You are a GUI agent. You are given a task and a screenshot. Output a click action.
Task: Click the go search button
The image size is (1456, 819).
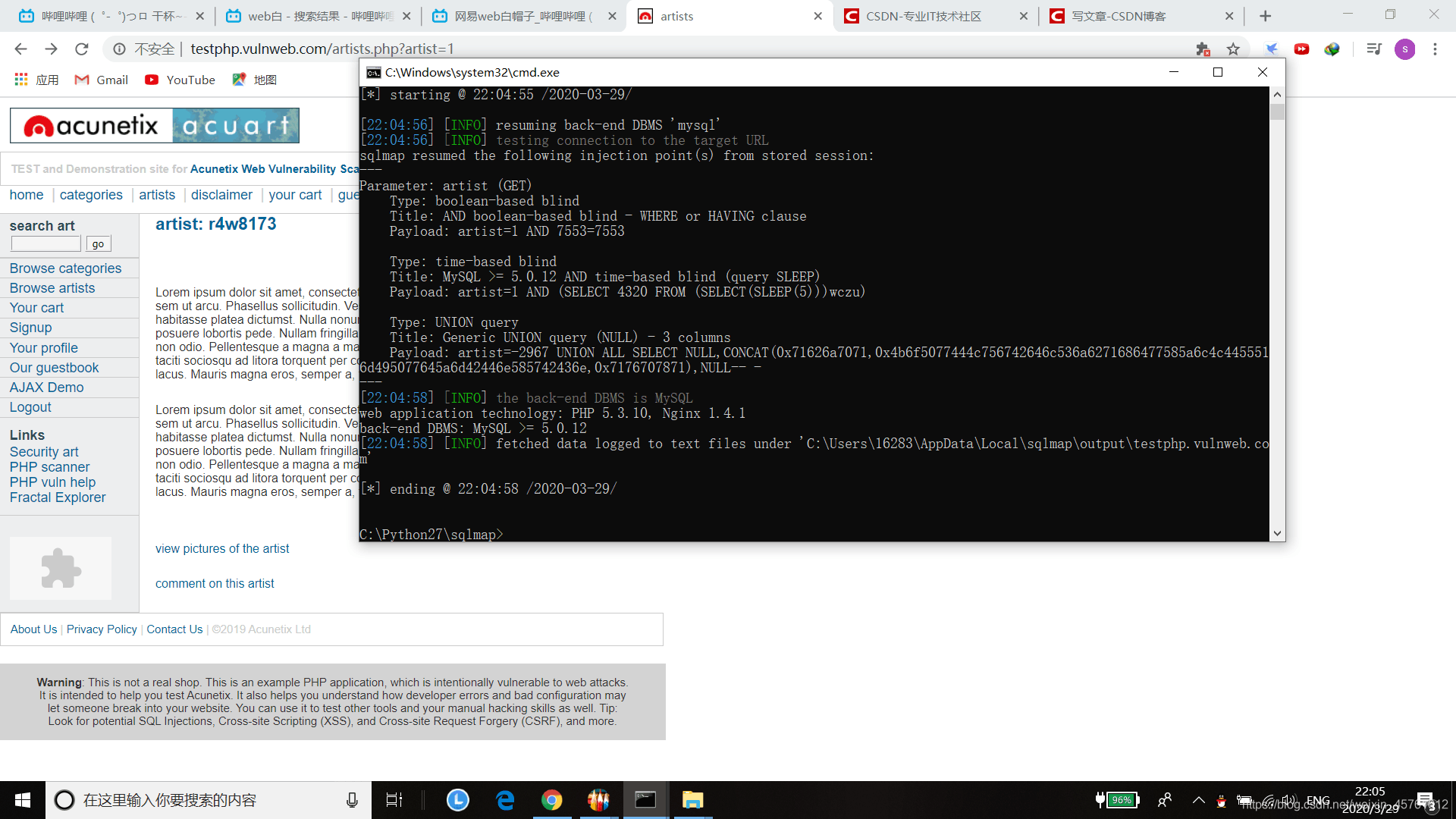tap(98, 243)
